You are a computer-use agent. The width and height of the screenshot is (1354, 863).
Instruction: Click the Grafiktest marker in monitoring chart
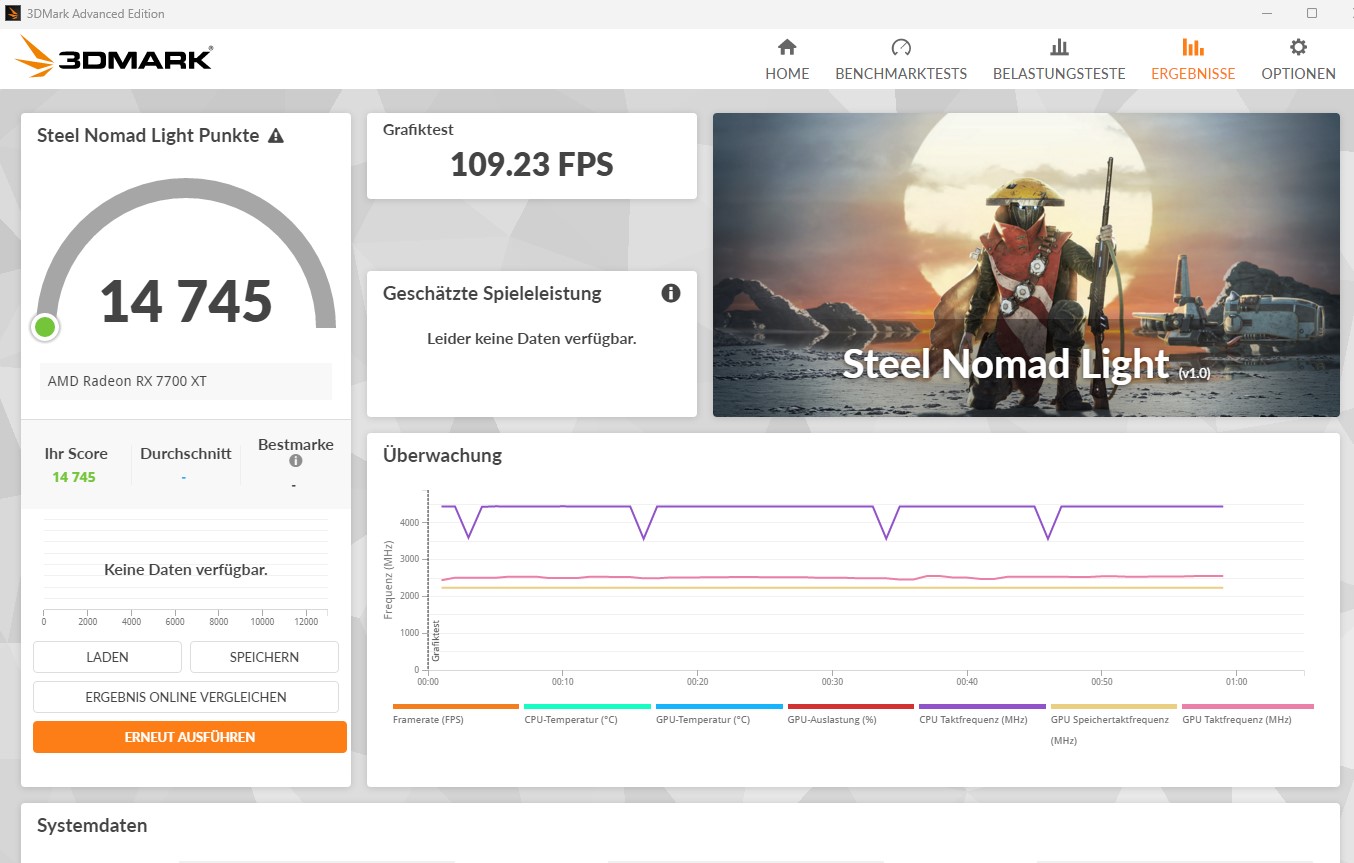[x=436, y=640]
